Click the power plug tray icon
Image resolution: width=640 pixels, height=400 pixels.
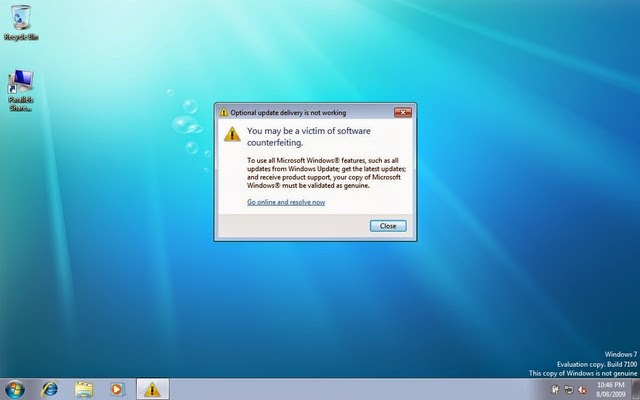click(x=555, y=389)
